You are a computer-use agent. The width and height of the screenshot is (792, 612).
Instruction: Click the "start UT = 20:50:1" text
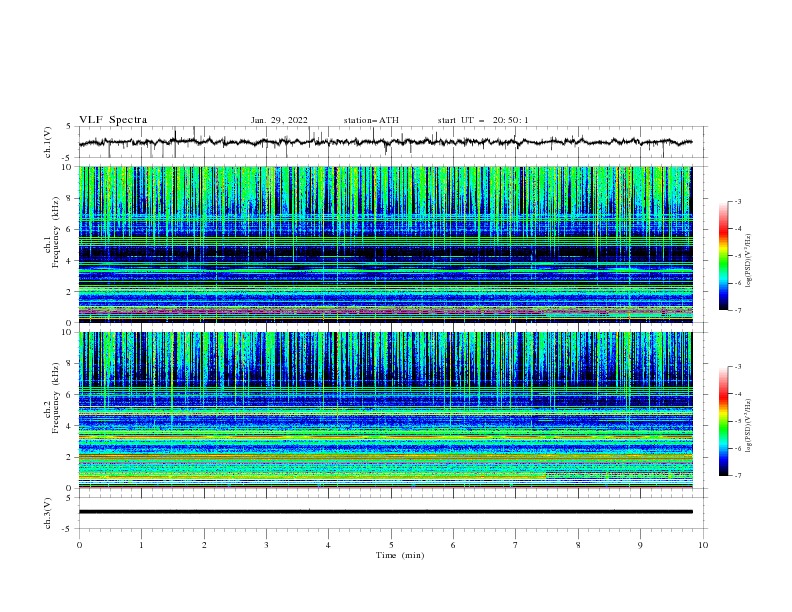483,120
